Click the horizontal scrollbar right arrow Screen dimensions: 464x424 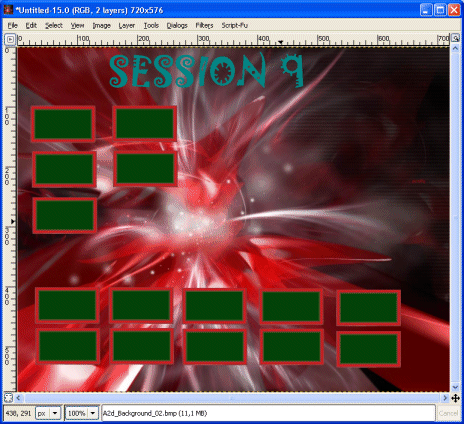point(445,398)
